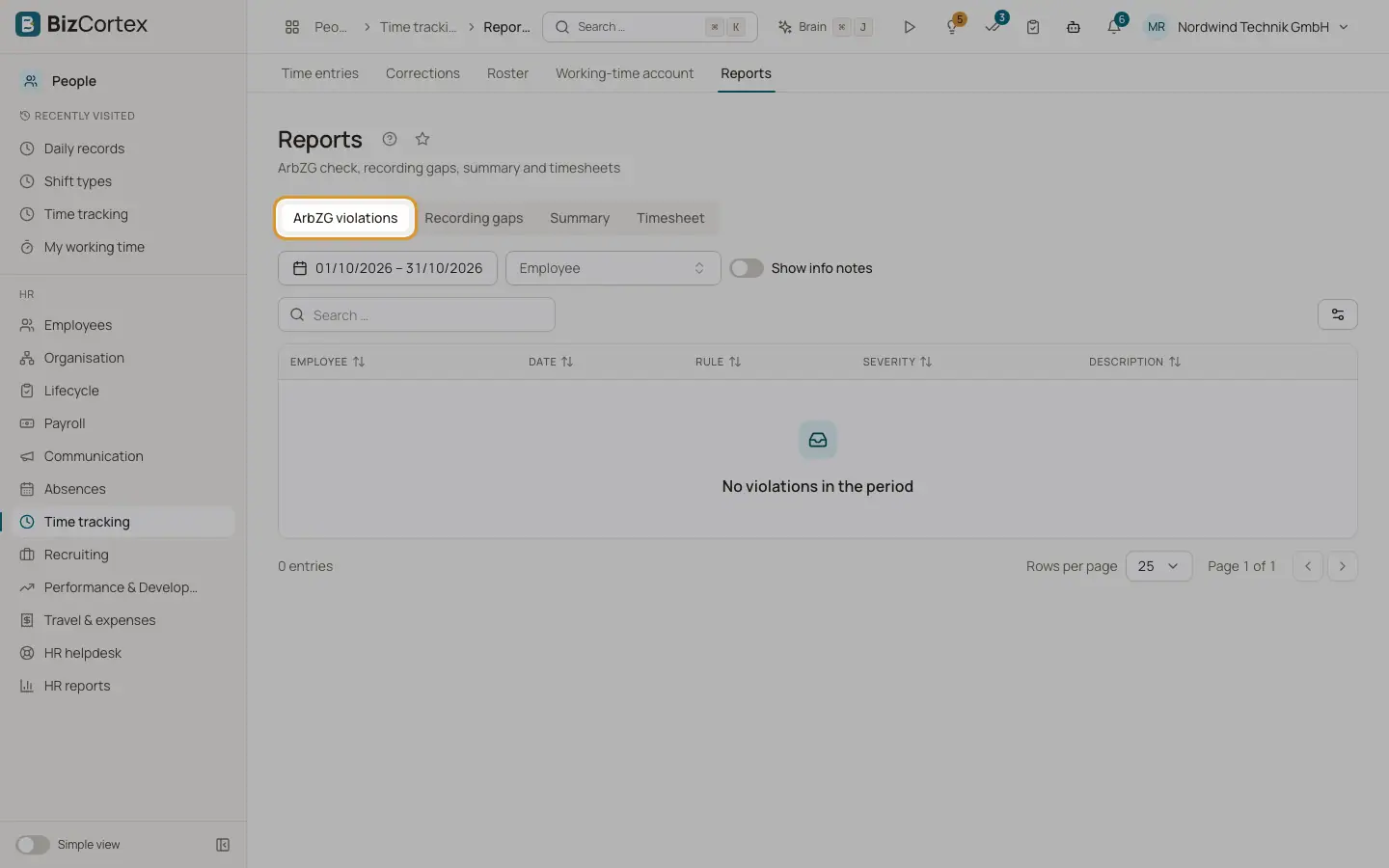Open the Corrections tab
1389x868 pixels.
point(422,73)
